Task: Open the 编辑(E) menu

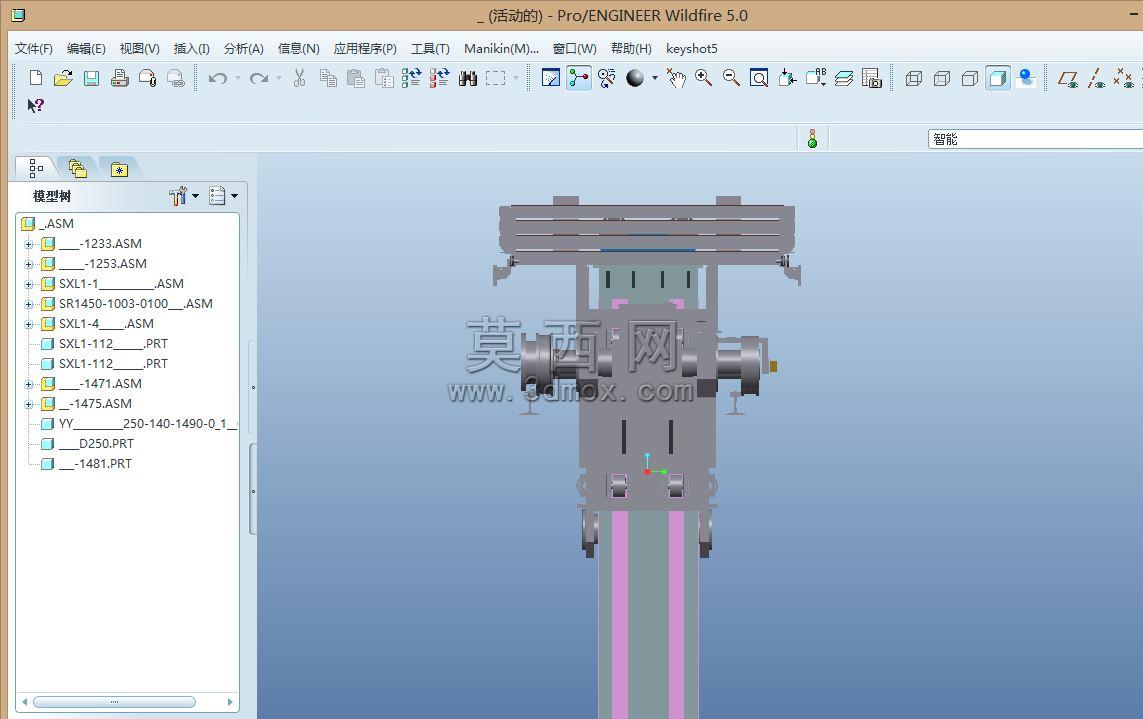Action: (x=86, y=49)
